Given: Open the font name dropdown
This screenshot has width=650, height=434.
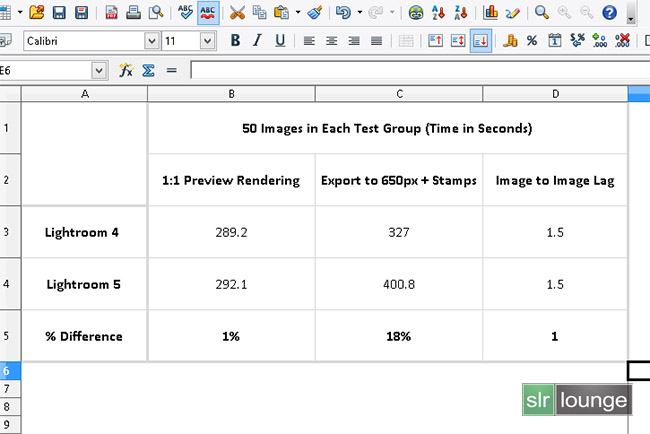Looking at the screenshot, I should (152, 41).
